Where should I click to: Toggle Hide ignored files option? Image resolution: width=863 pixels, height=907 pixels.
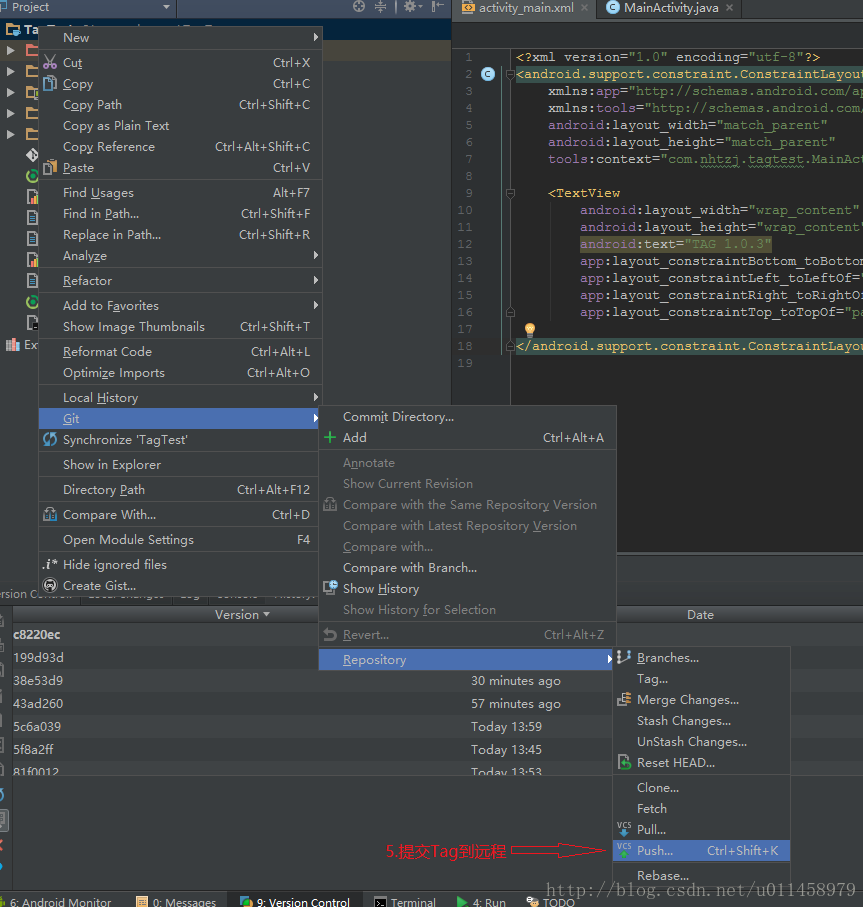click(114, 564)
